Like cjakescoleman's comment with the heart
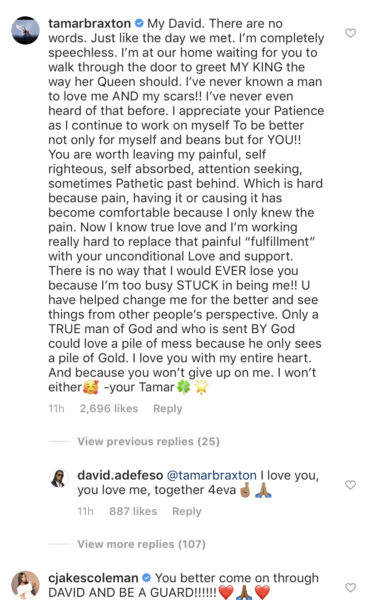Screen dimensions: 376x600 [x=350, y=587]
